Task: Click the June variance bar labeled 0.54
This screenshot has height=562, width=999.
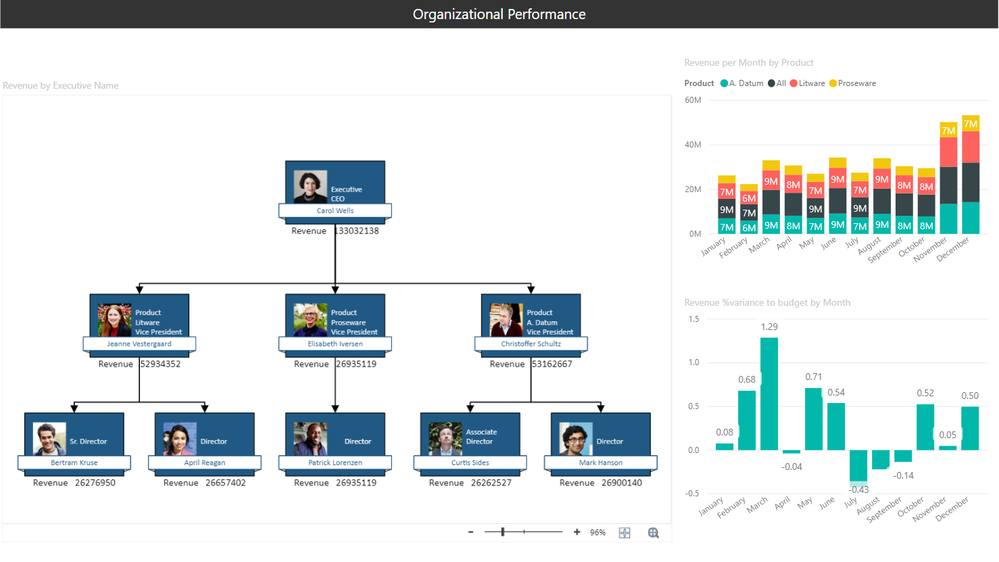Action: (x=836, y=426)
